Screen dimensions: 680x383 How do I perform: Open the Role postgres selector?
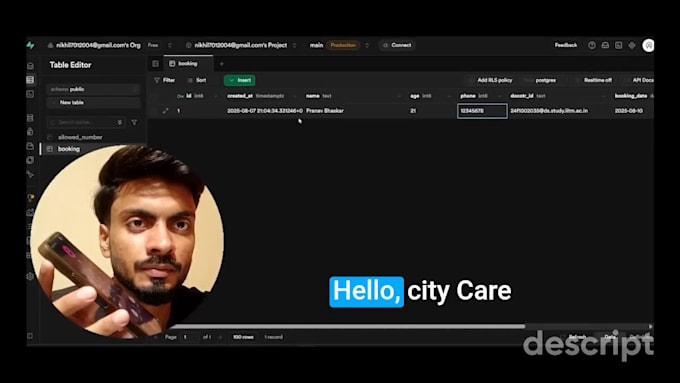[x=540, y=80]
